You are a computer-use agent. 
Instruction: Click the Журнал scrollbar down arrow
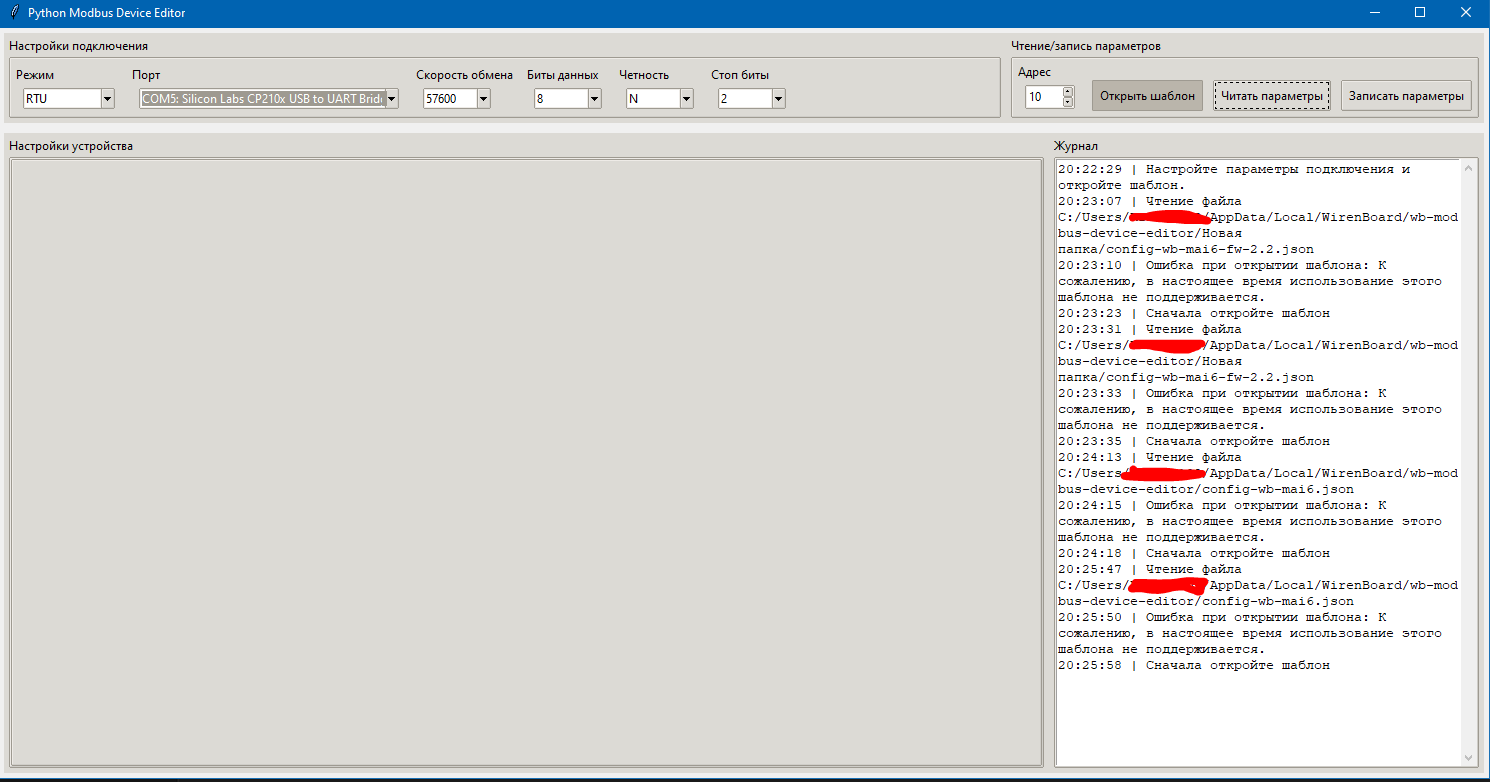click(1469, 758)
